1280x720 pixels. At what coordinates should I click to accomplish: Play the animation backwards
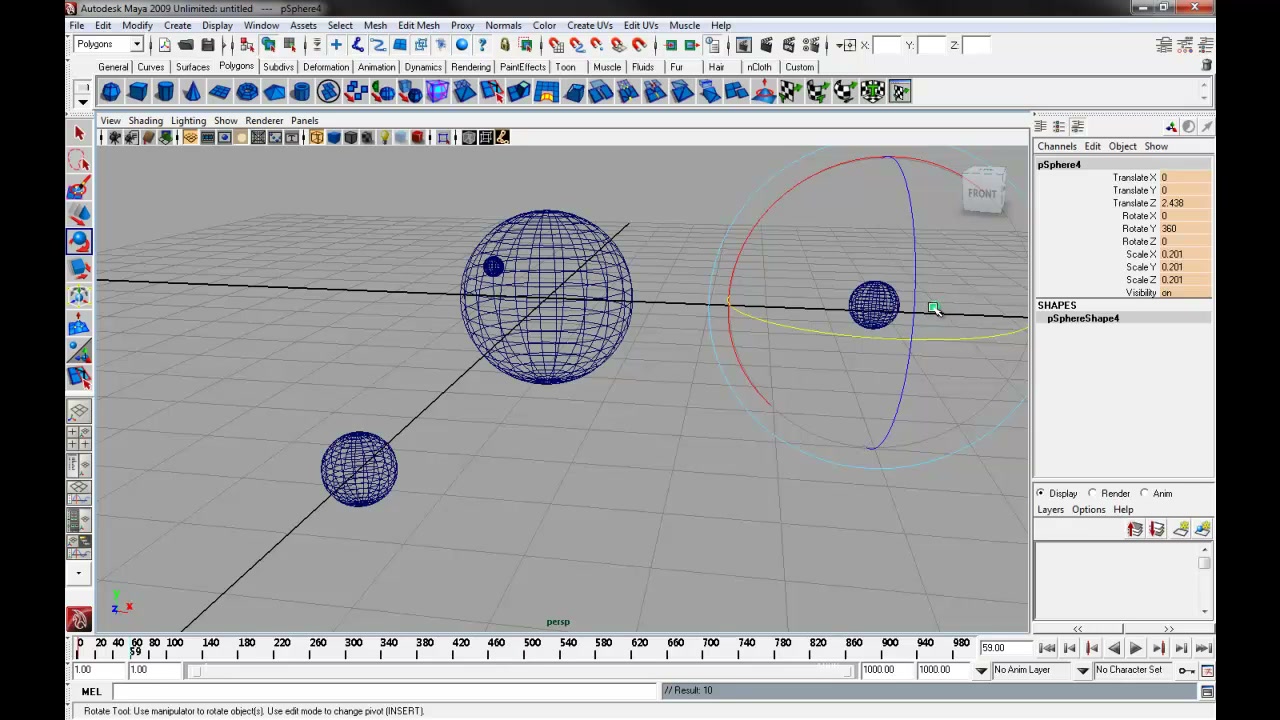click(x=1114, y=648)
